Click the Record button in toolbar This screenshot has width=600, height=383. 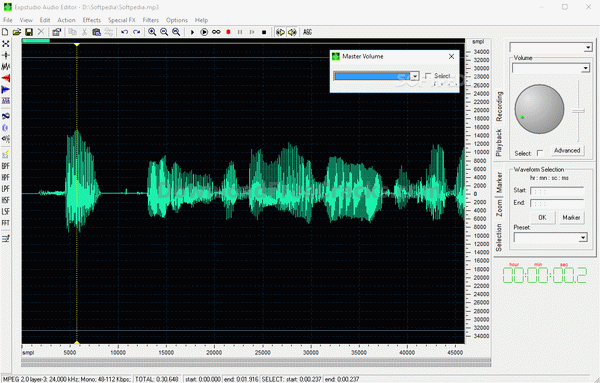tap(228, 32)
